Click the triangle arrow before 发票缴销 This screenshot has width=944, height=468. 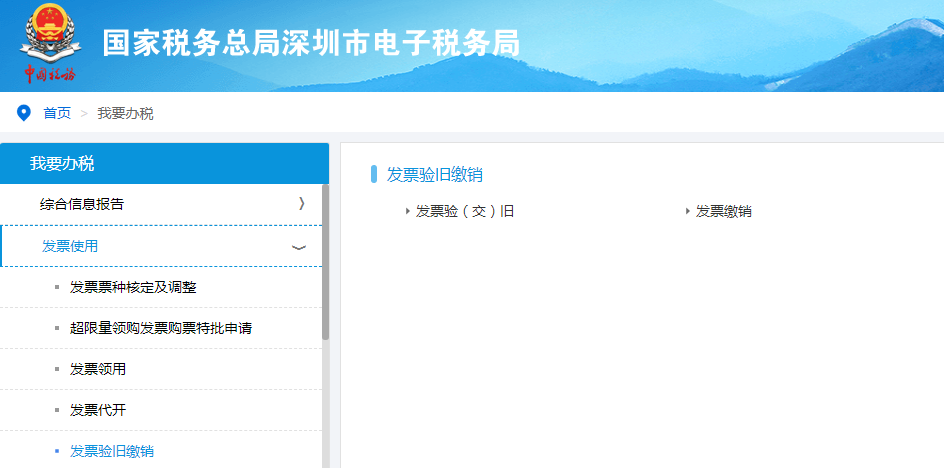[687, 211]
